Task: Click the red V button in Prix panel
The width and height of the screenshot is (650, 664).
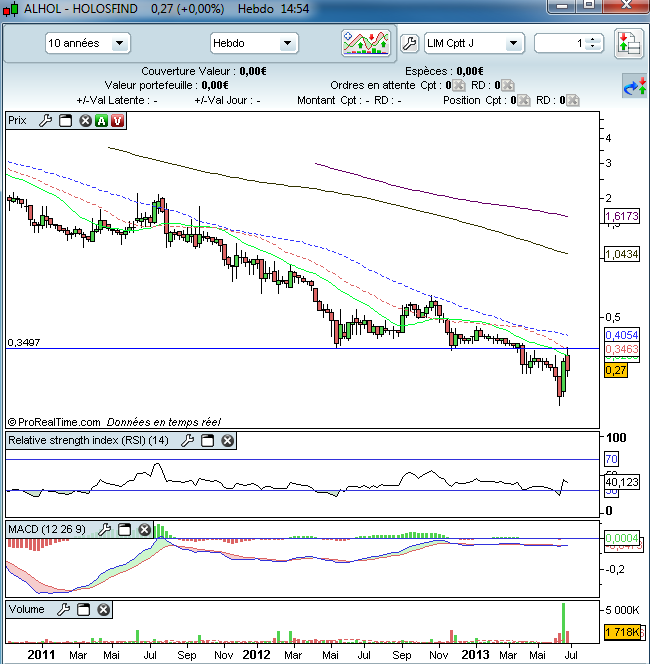Action: click(117, 121)
